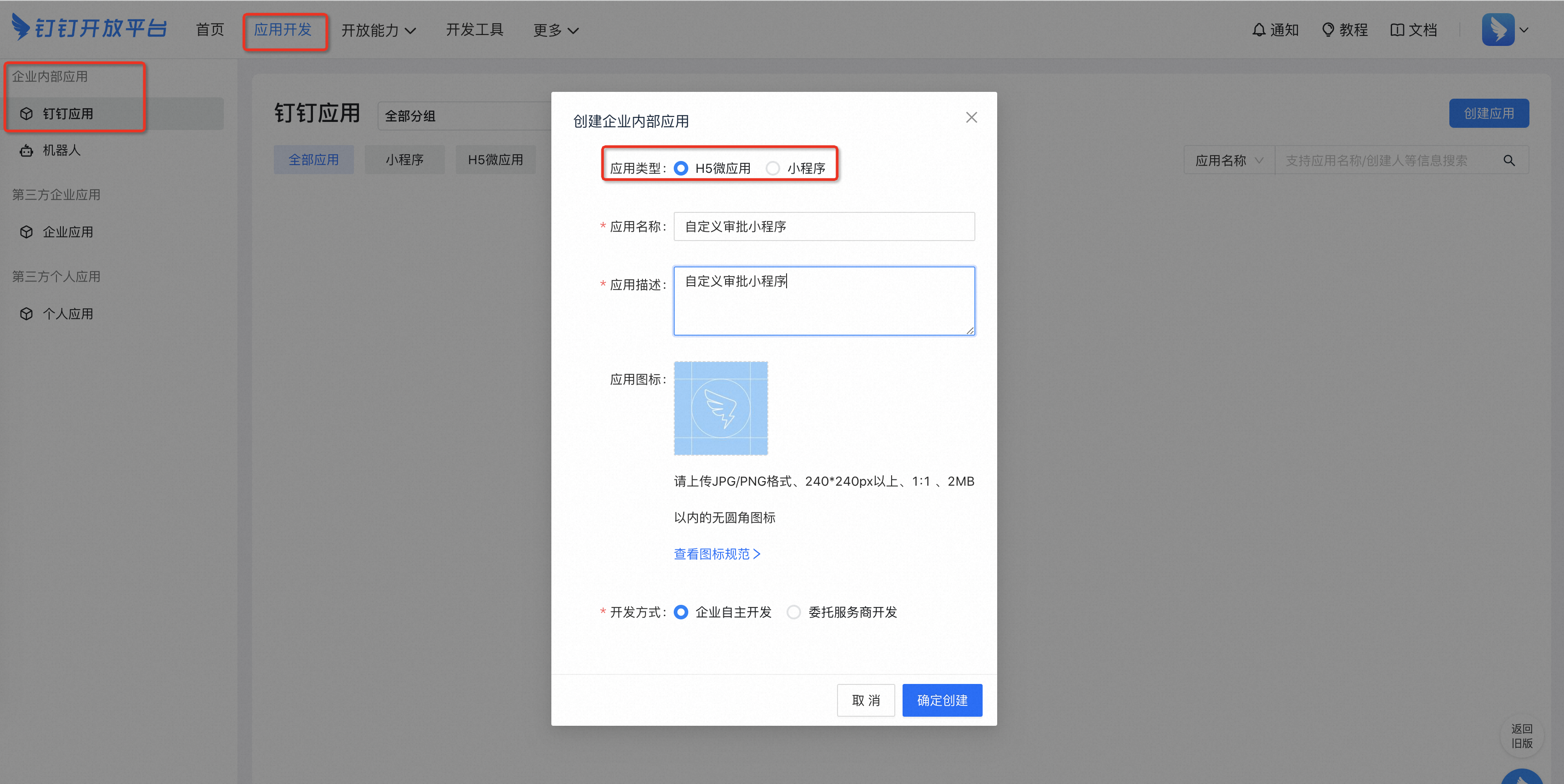This screenshot has height=784, width=1564.
Task: Close the create app dialog
Action: coord(971,118)
